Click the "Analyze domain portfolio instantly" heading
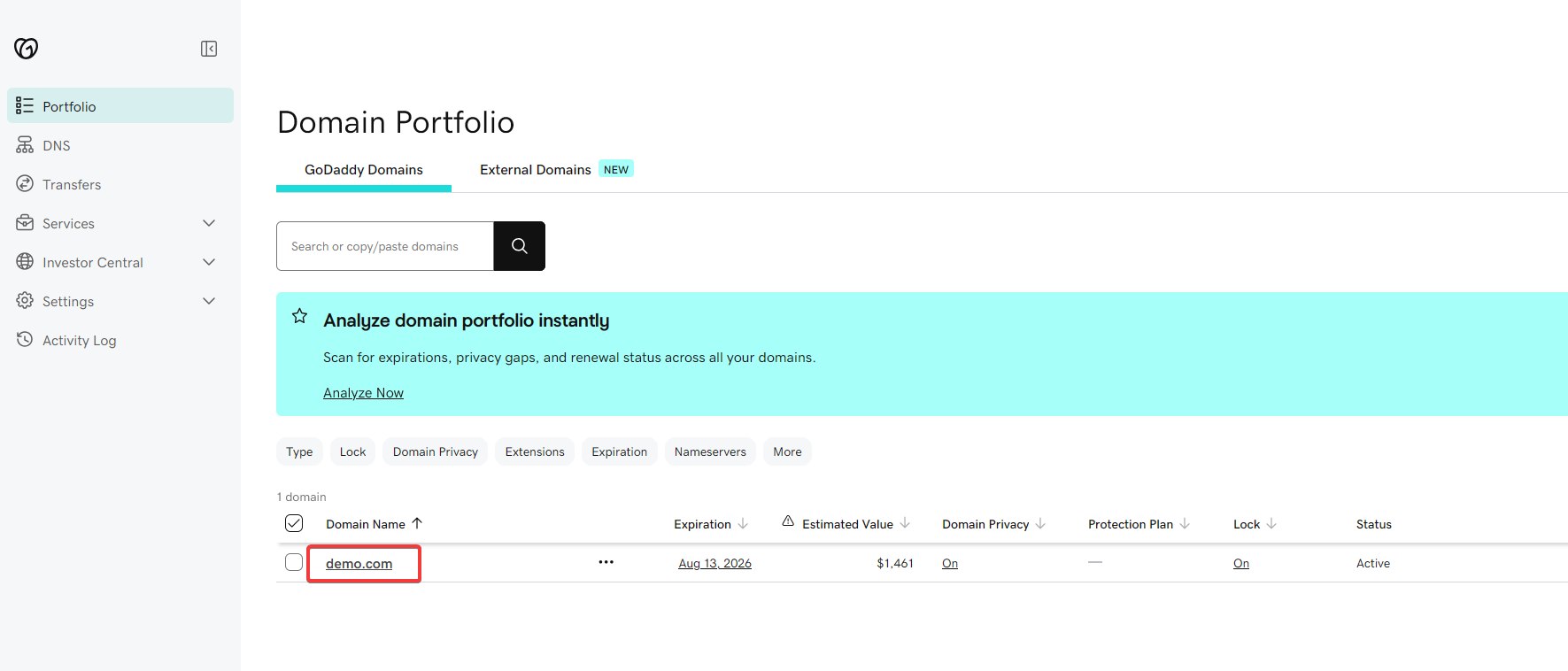 click(x=467, y=320)
